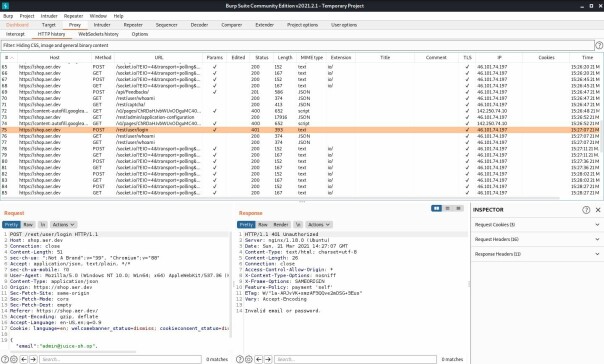The height and width of the screenshot is (364, 604).
Task: Sort by the Method column header
Action: (103, 57)
